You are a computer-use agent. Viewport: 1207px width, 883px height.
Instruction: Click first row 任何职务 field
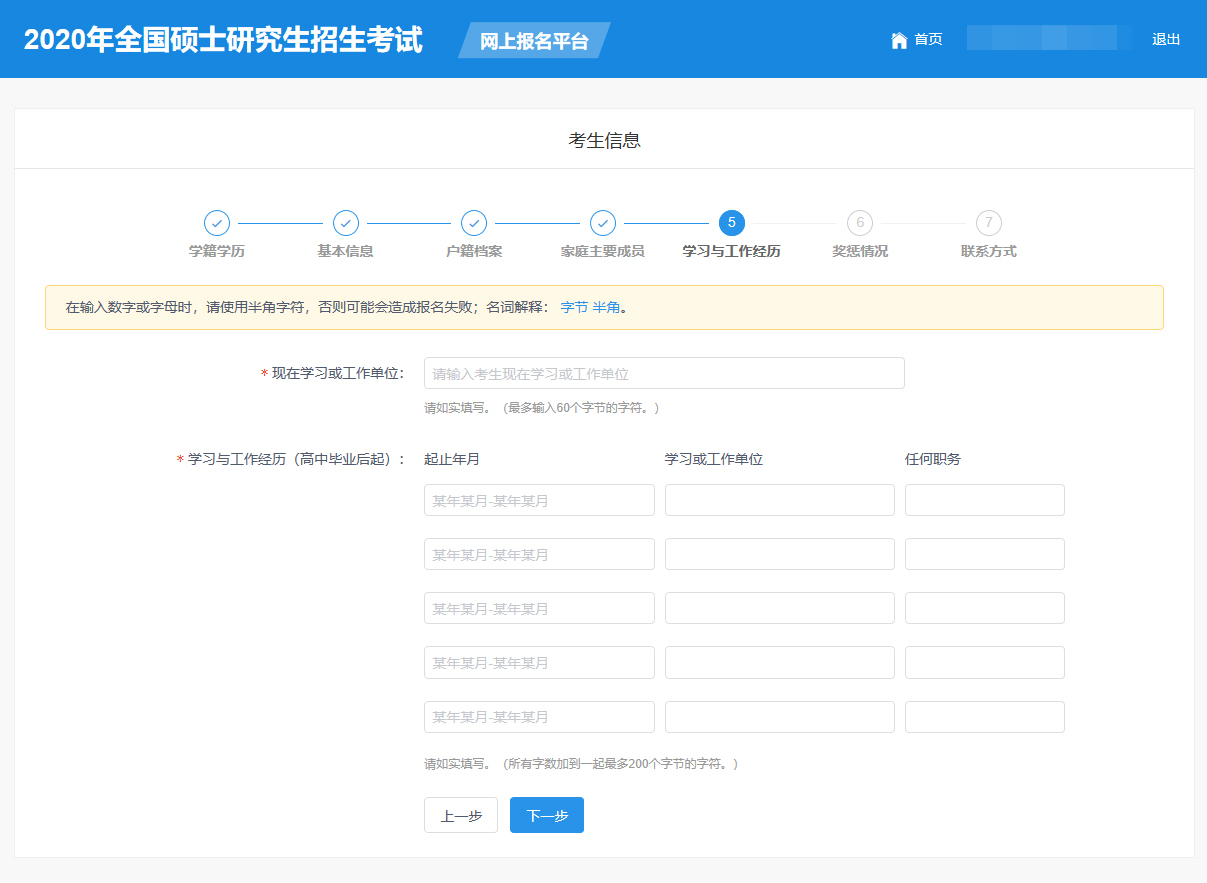click(984, 500)
